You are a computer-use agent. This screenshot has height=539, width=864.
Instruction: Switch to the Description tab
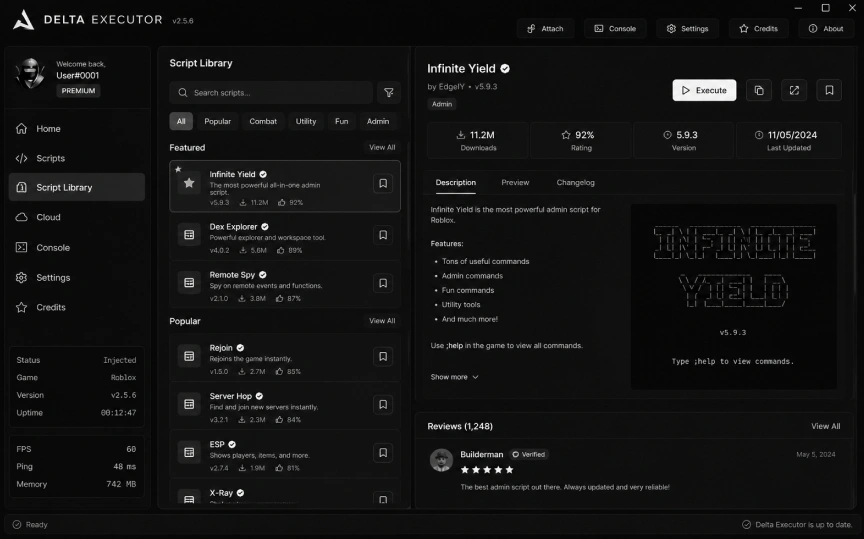click(456, 182)
